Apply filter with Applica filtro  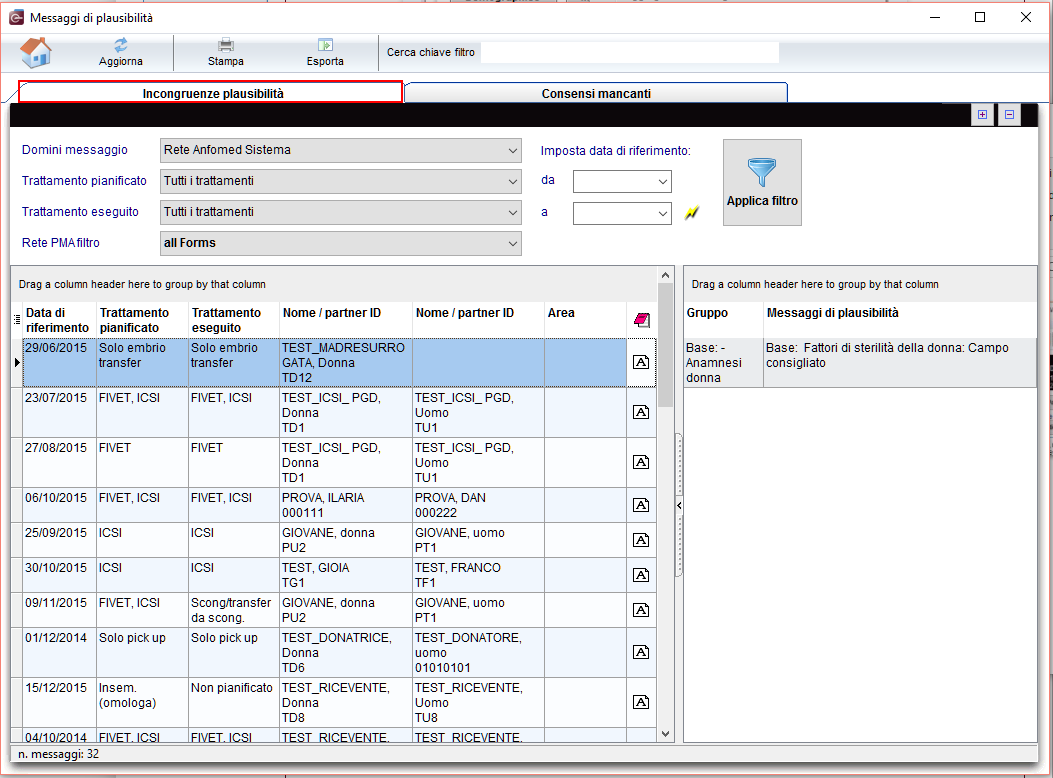762,183
